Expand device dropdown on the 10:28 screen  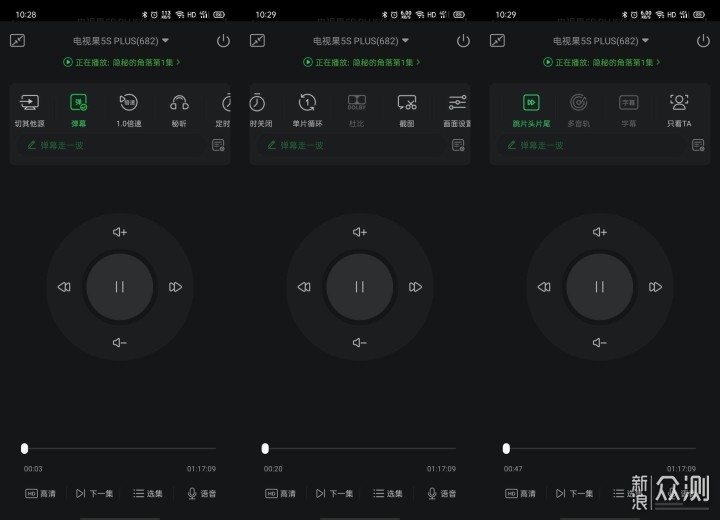pyautogui.click(x=165, y=40)
